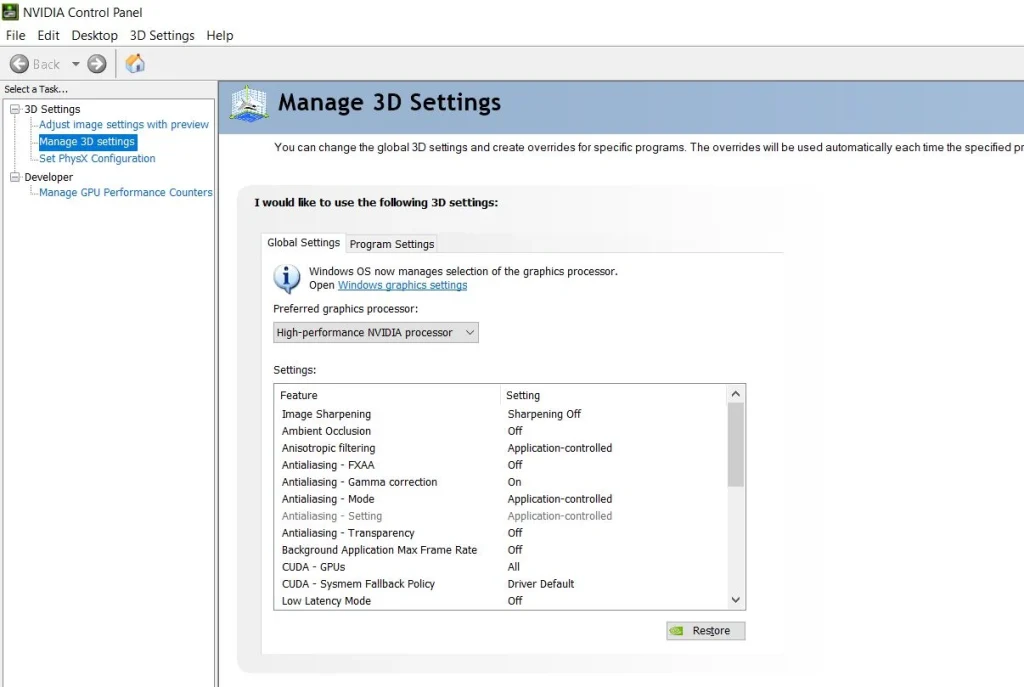The height and width of the screenshot is (687, 1024).
Task: Open Manage GPU Performance Counters
Action: point(125,192)
